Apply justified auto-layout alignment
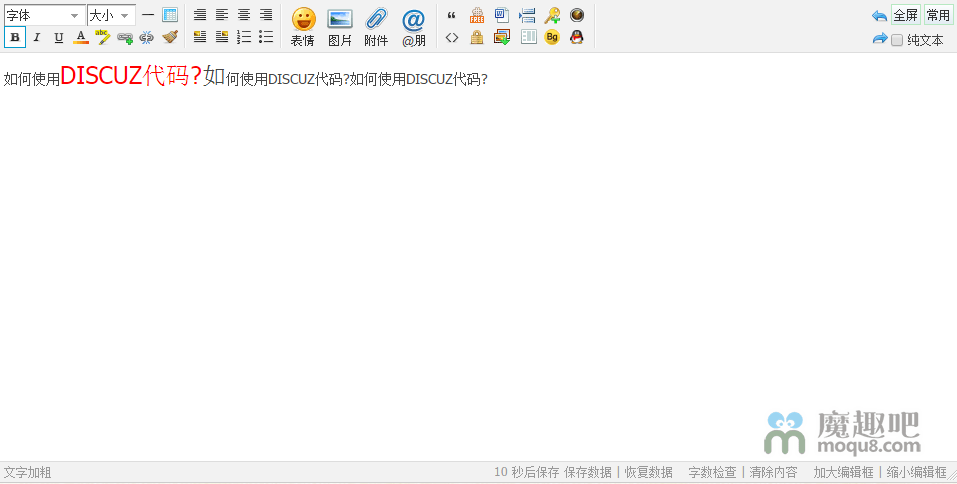This screenshot has height=484, width=957. [x=200, y=15]
